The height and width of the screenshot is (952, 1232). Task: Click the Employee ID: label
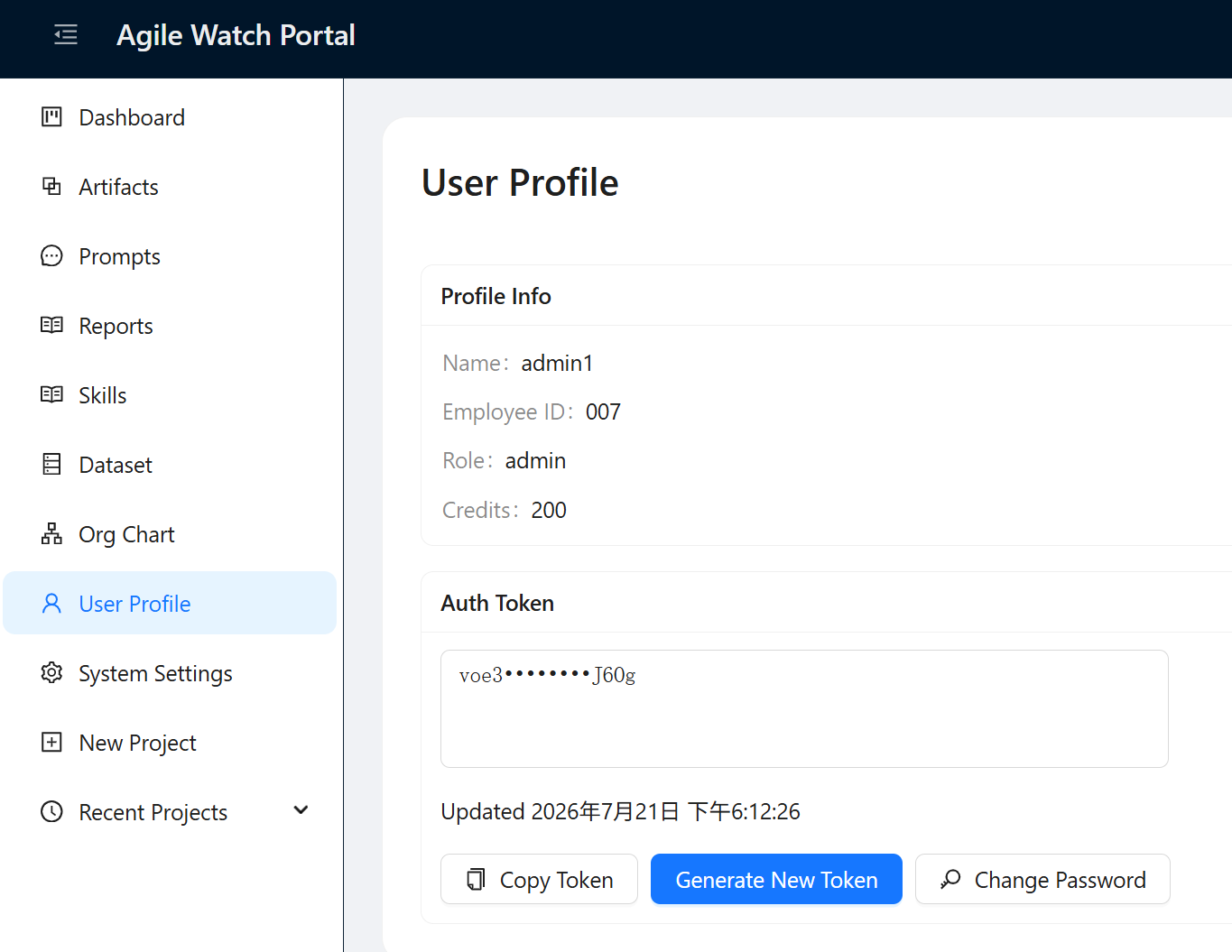click(x=508, y=411)
